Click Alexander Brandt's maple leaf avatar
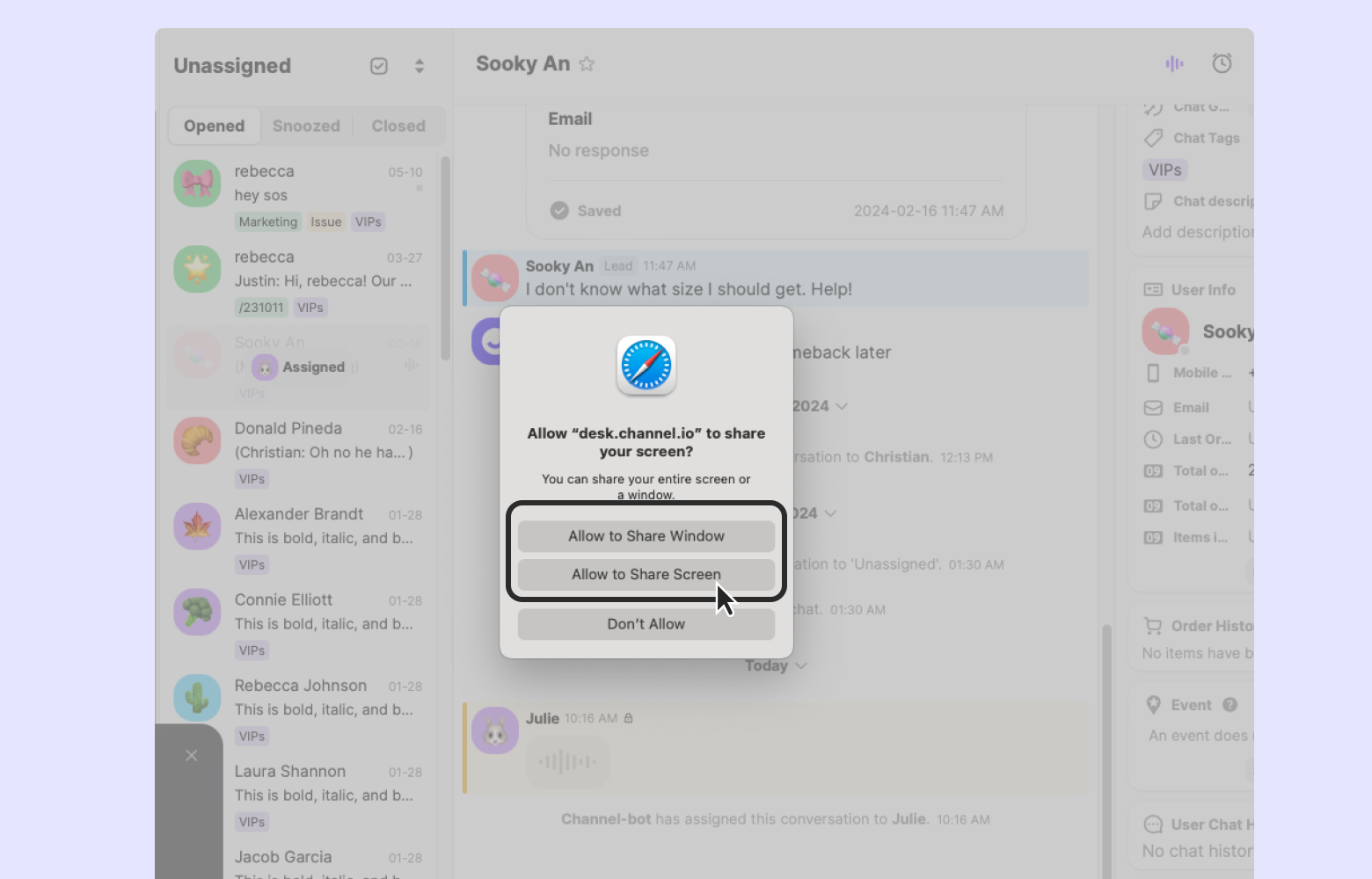1372x879 pixels. tap(197, 527)
